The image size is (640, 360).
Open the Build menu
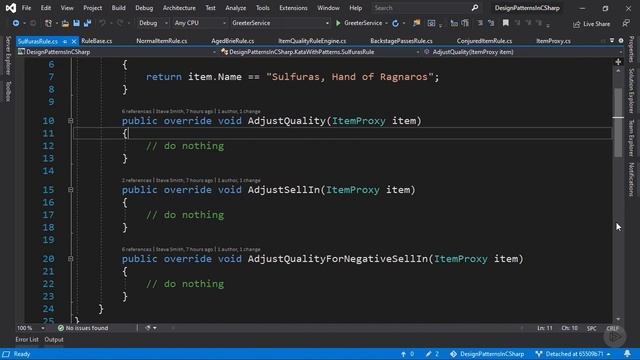(118, 8)
